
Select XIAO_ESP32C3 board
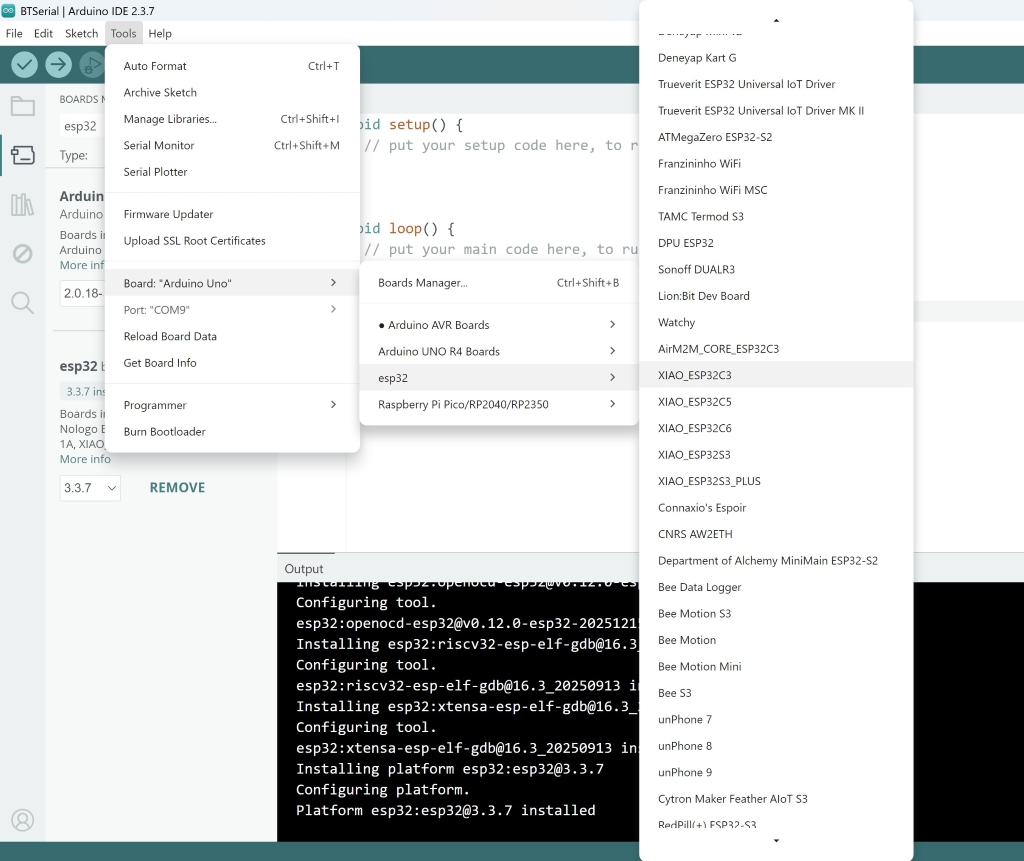776,375
